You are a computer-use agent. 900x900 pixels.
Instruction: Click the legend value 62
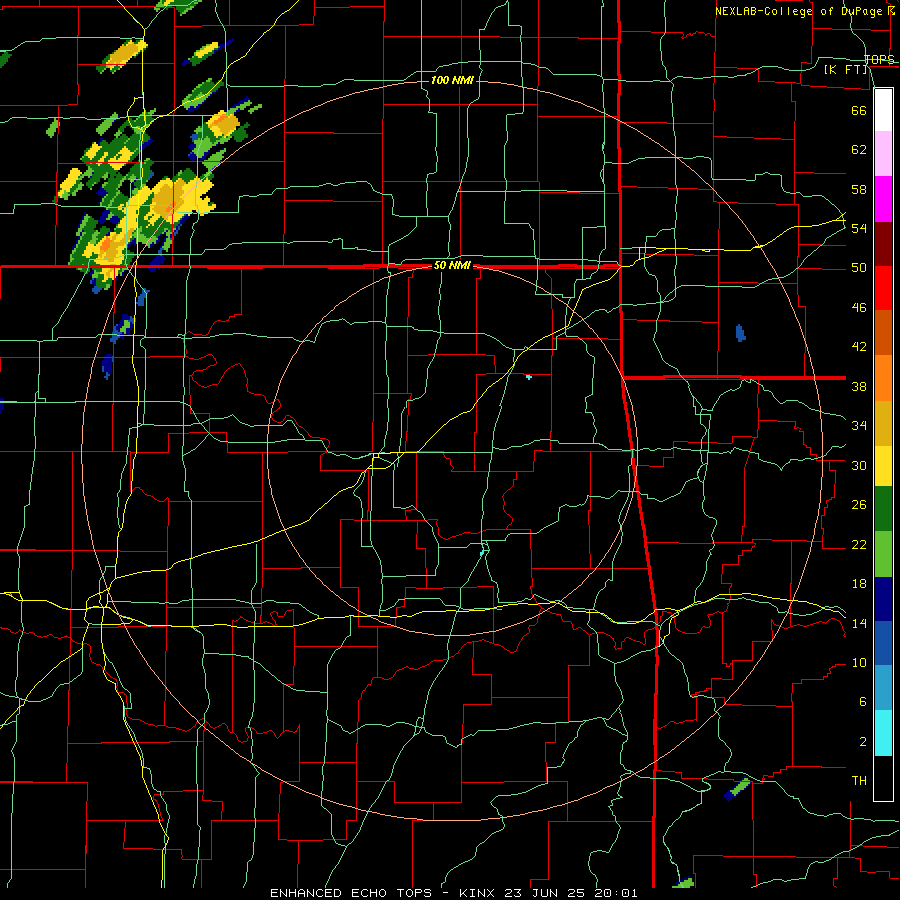(859, 150)
